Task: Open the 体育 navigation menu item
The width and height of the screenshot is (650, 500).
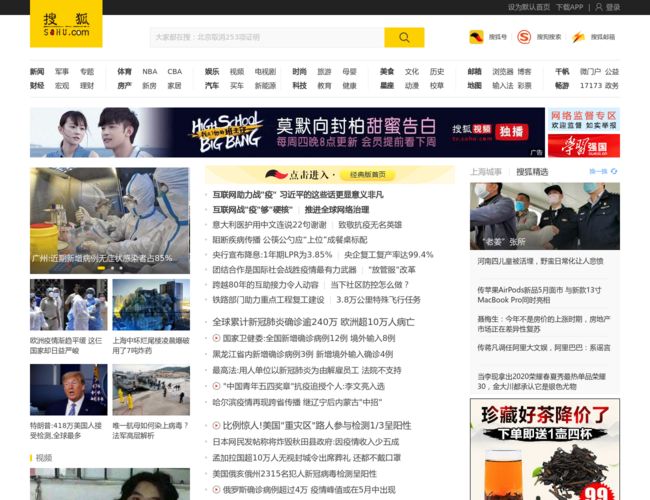Action: [x=124, y=72]
